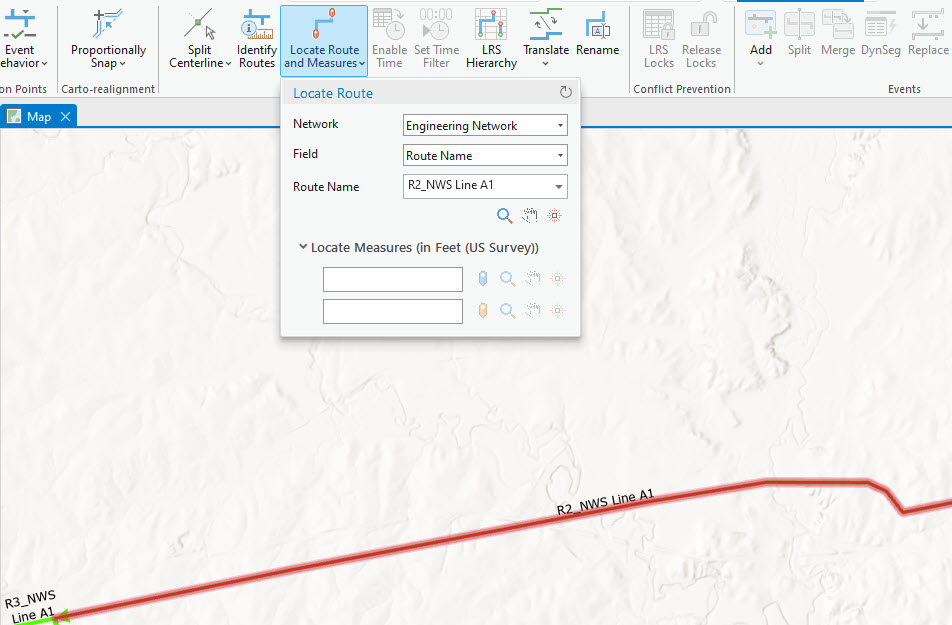Refresh the Locate Route pane
The width and height of the screenshot is (952, 625).
[x=565, y=91]
